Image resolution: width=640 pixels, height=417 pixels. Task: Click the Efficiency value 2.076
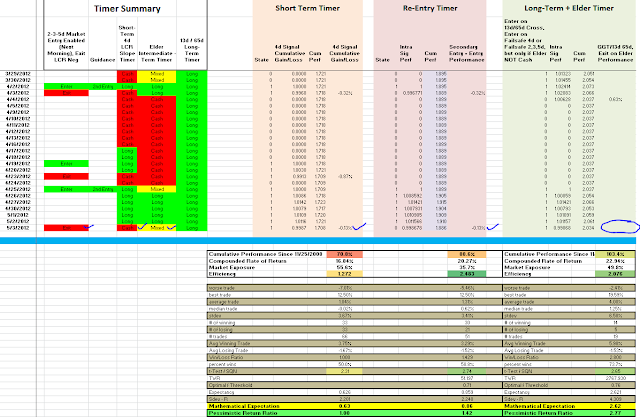pos(615,274)
